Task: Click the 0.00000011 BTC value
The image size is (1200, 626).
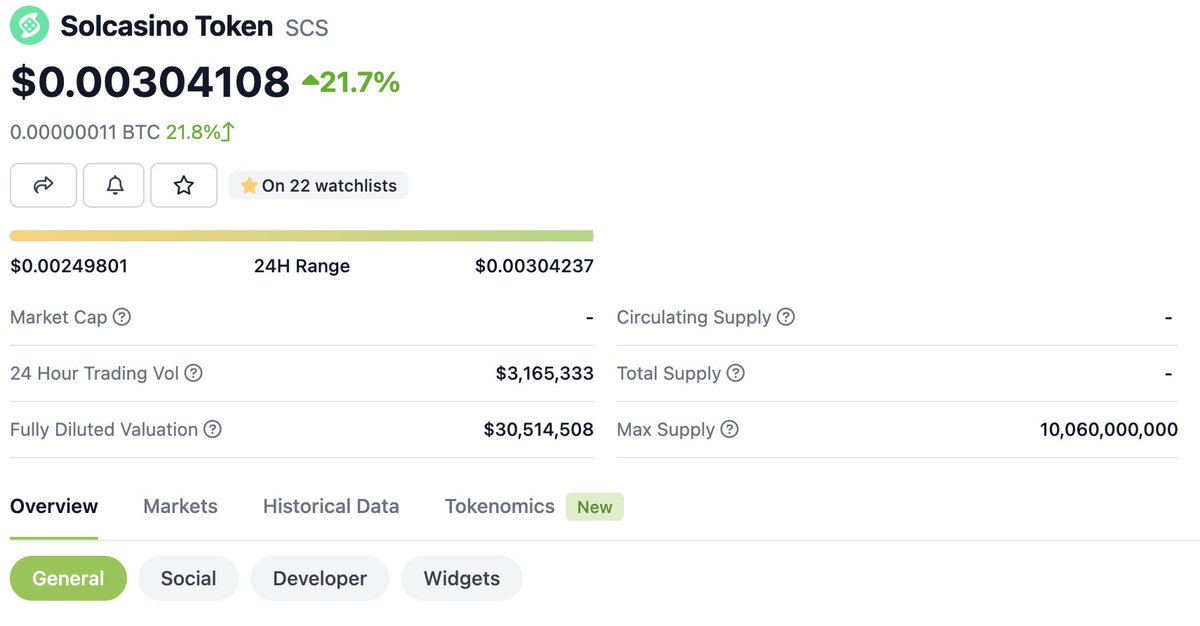Action: point(85,132)
